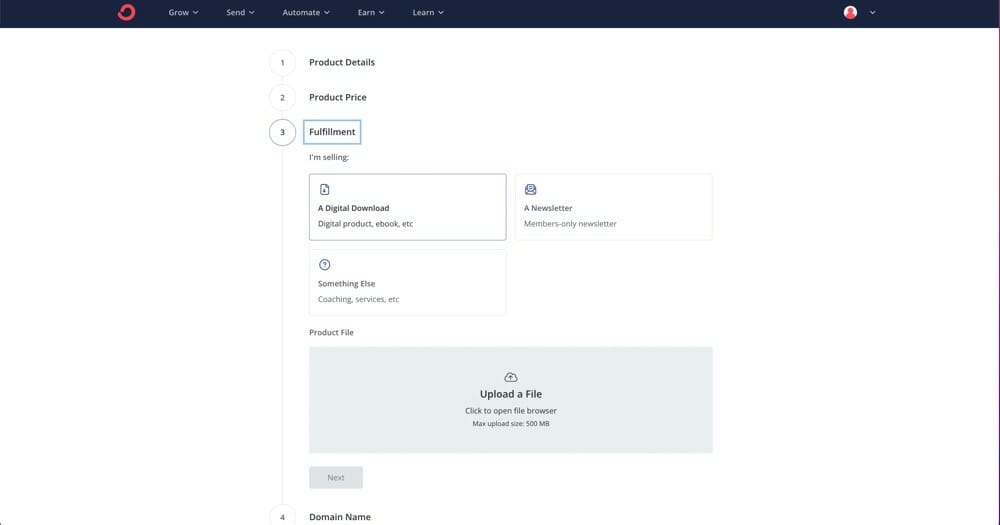Open the Send menu
This screenshot has width=1000, height=525.
coord(240,12)
